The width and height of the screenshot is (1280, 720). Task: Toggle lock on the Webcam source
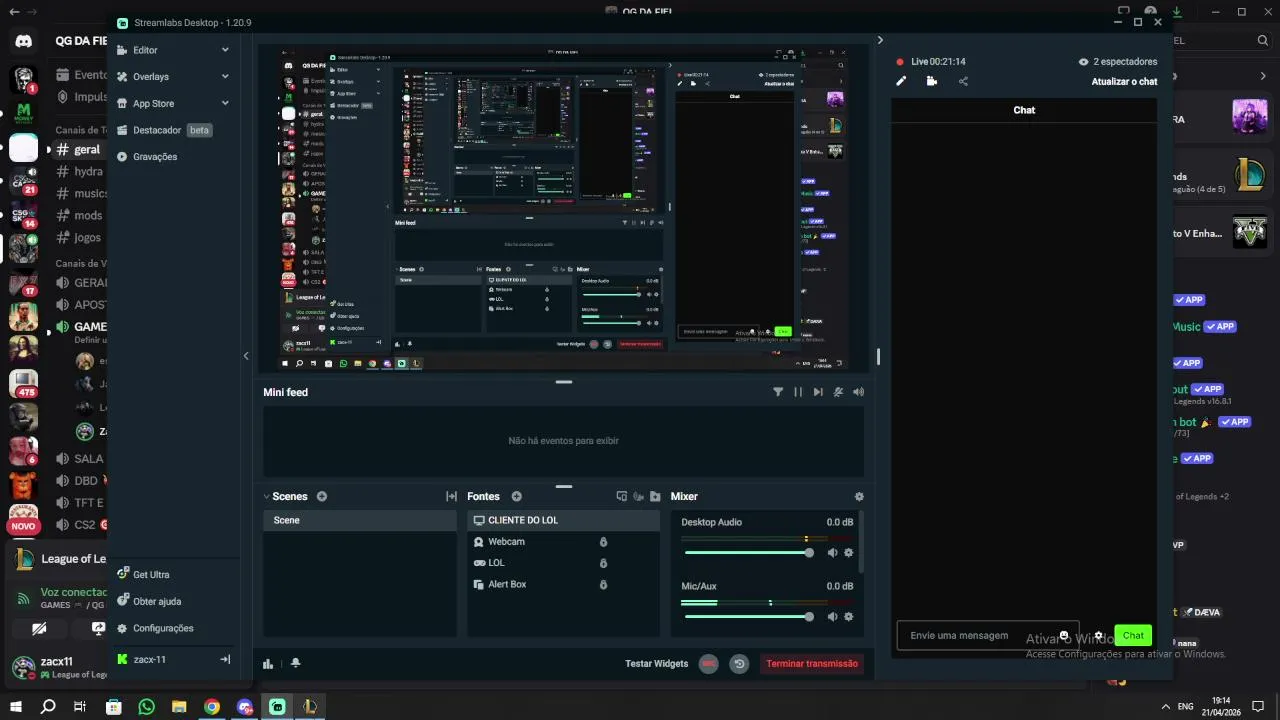coord(603,542)
